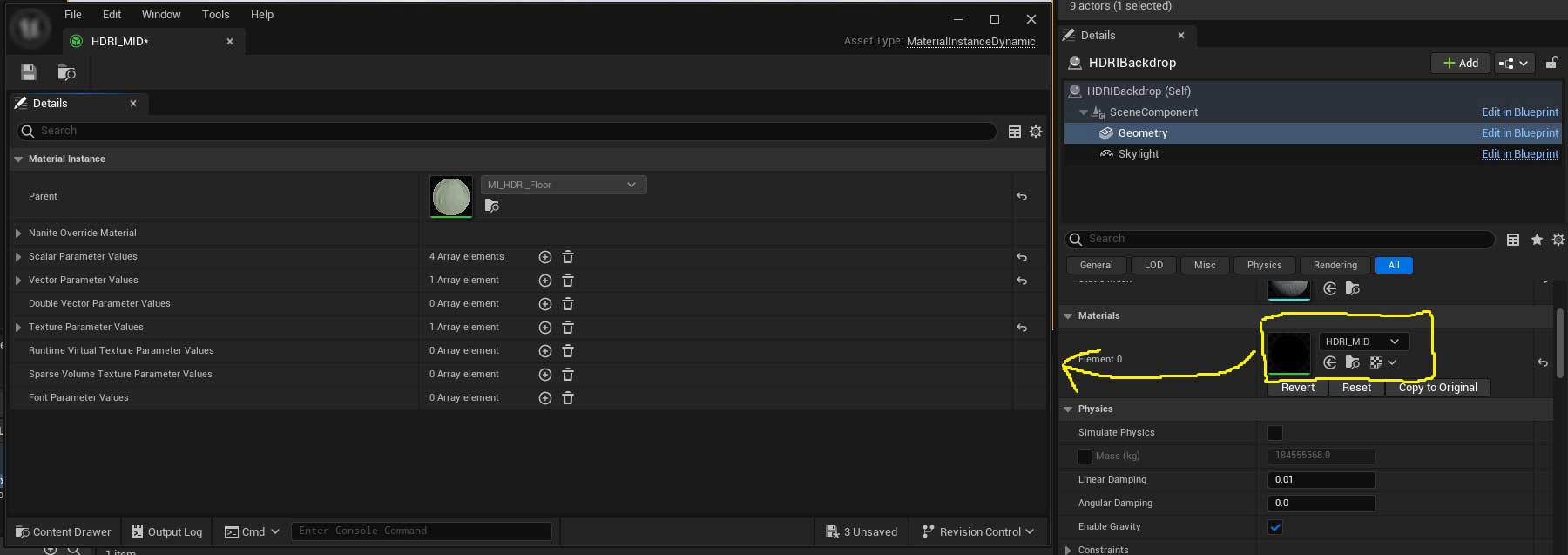This screenshot has width=1568, height=555.
Task: Uncheck the Enable Gravity checkbox
Action: (x=1275, y=527)
